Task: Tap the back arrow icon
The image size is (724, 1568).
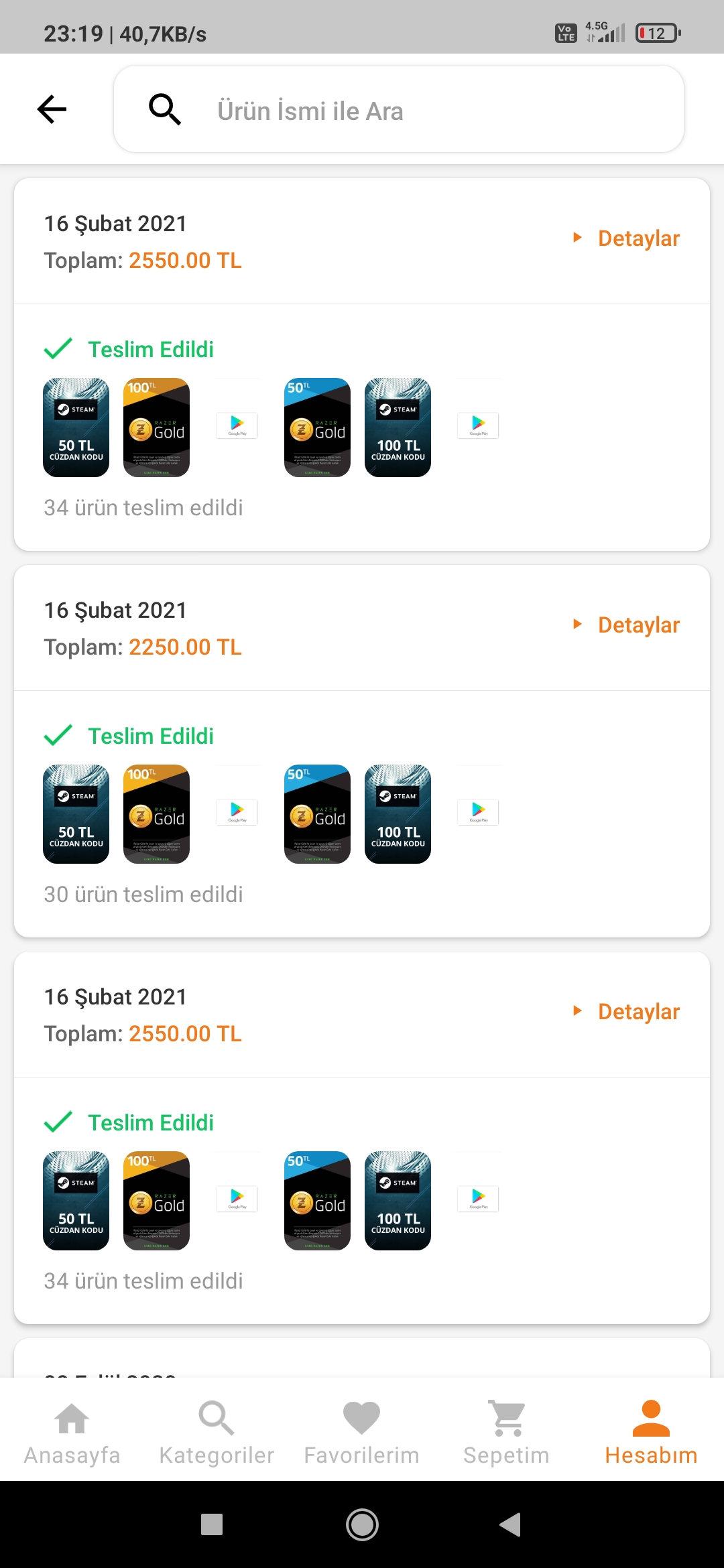Action: coord(52,109)
